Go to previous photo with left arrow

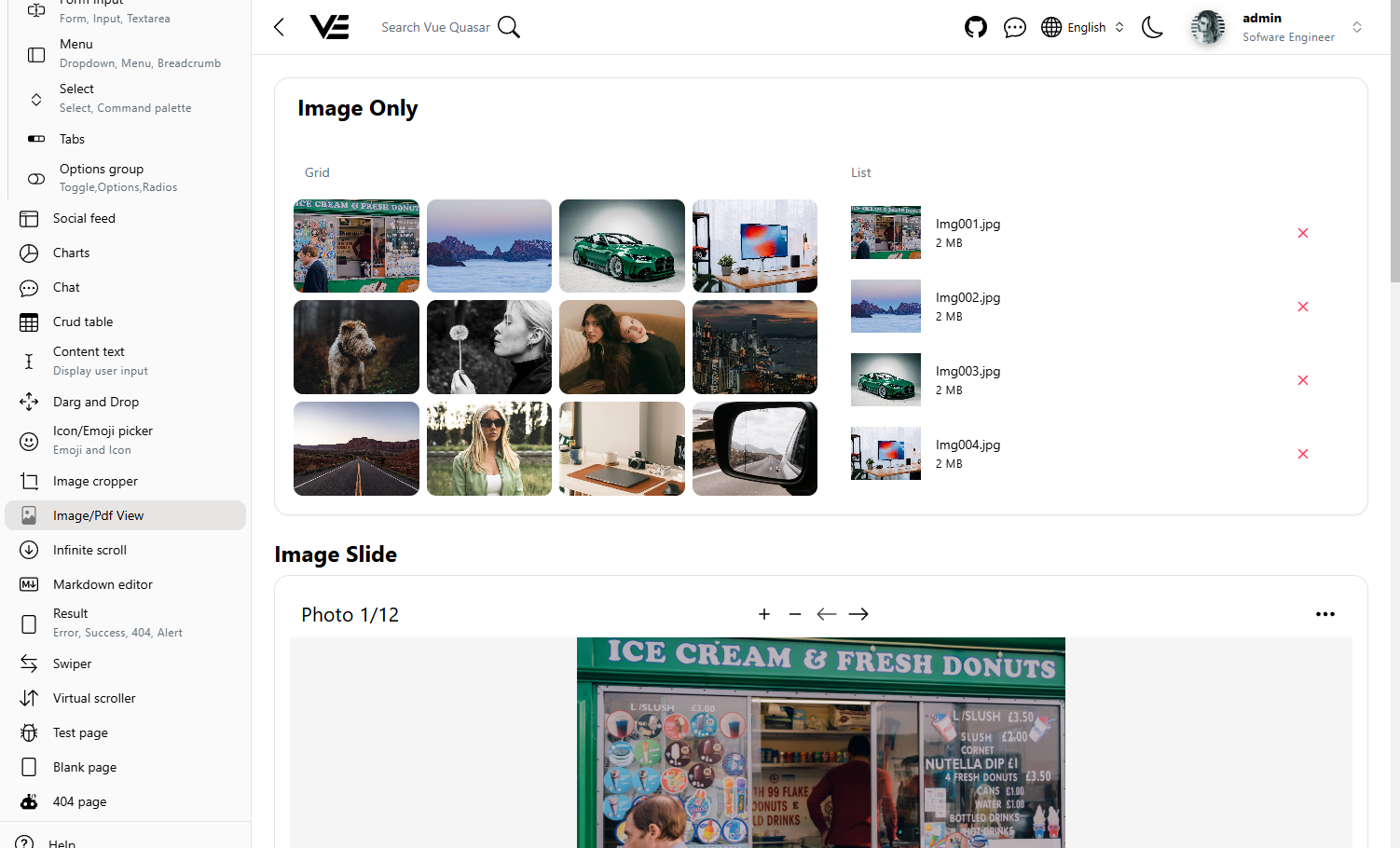(x=827, y=614)
